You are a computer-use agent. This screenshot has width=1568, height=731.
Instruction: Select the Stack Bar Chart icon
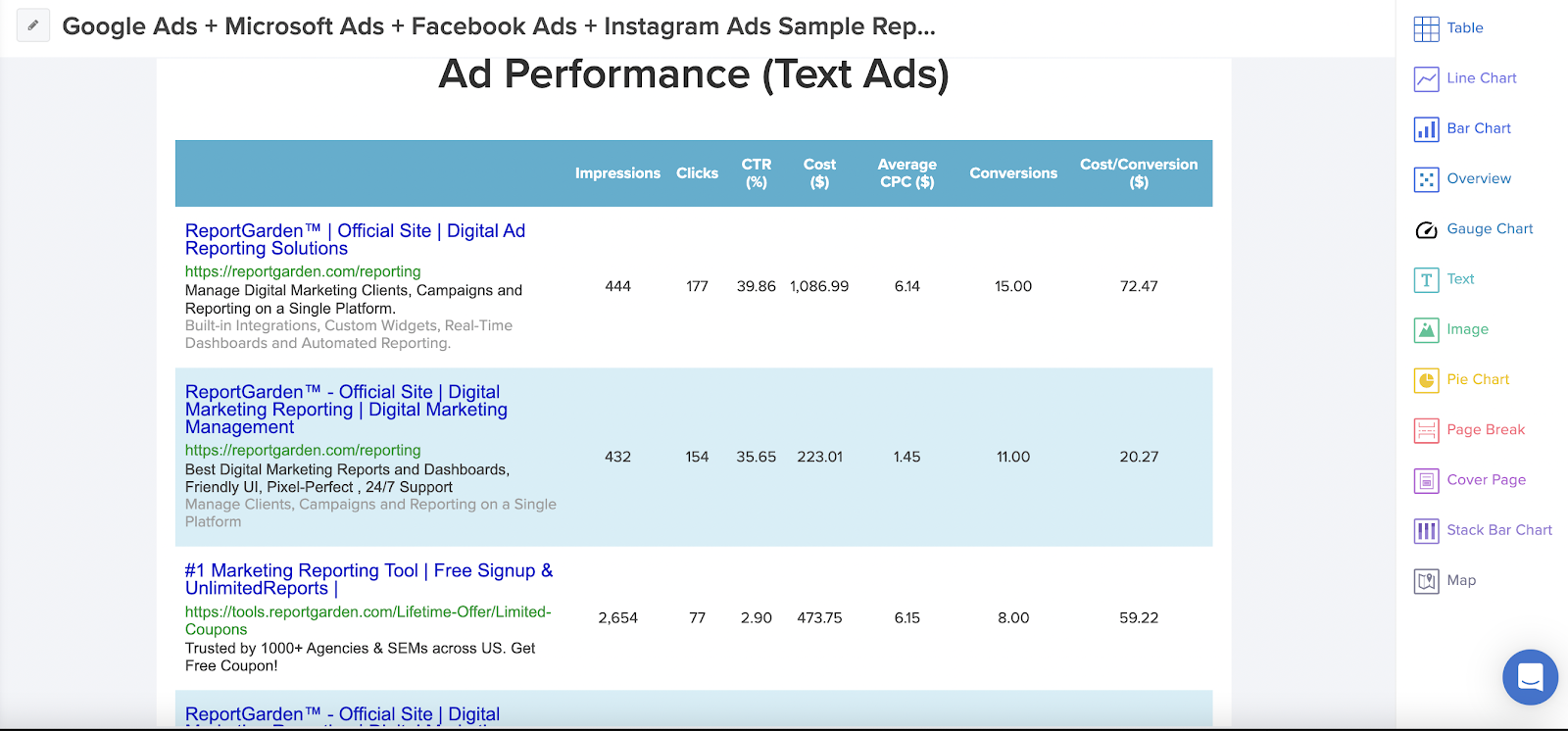pos(1426,531)
